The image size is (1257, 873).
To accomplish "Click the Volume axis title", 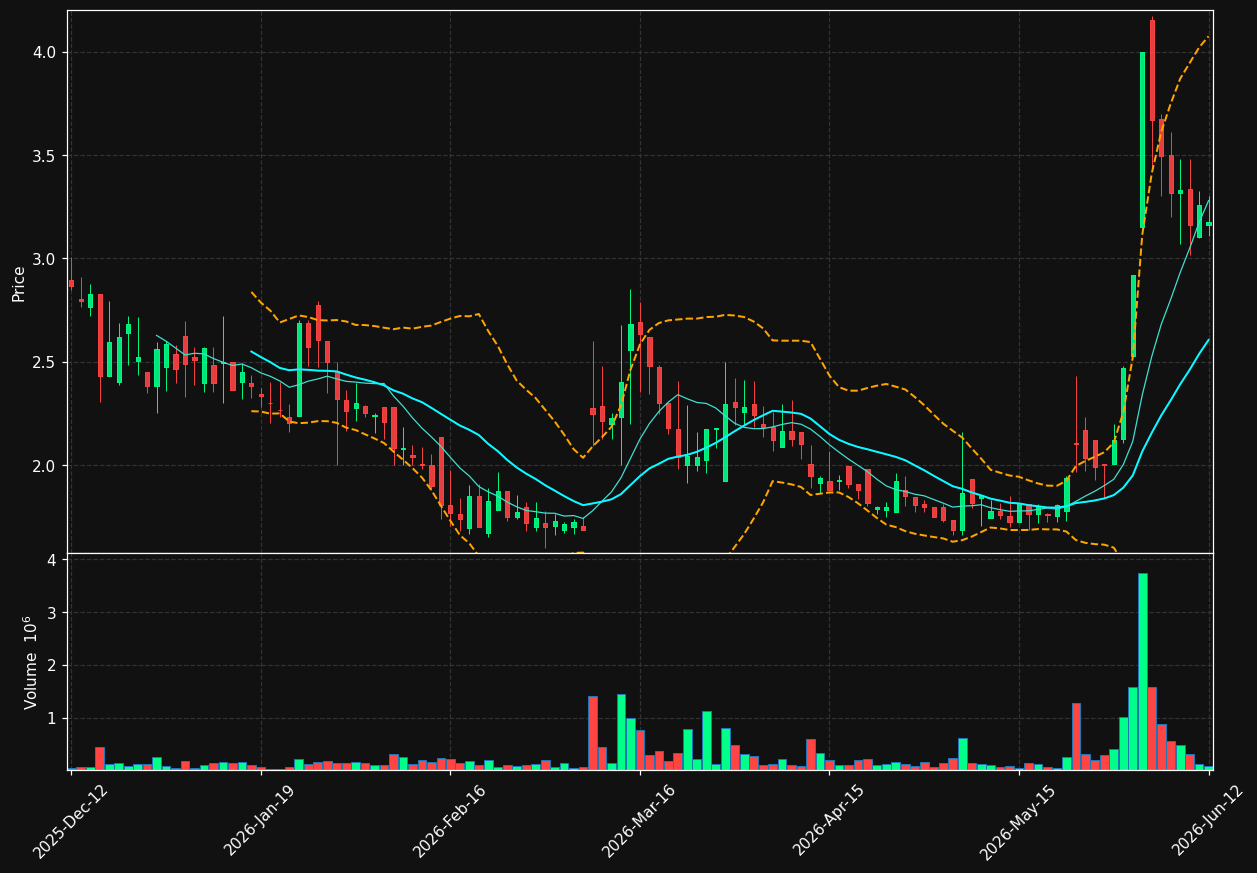I will (x=30, y=662).
